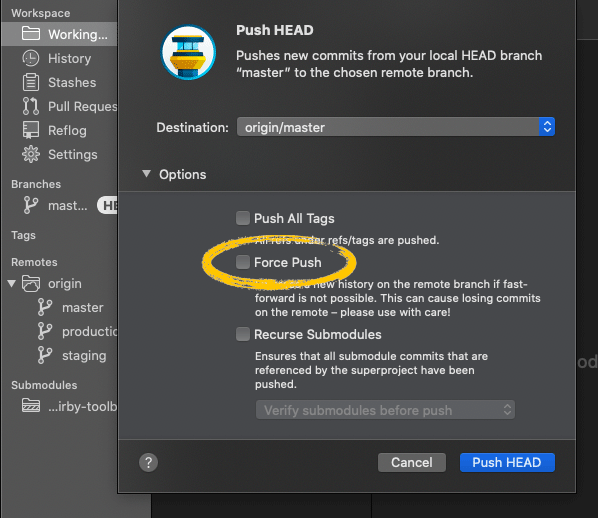Enable the Force Push checkbox
This screenshot has width=598, height=518.
pos(243,262)
